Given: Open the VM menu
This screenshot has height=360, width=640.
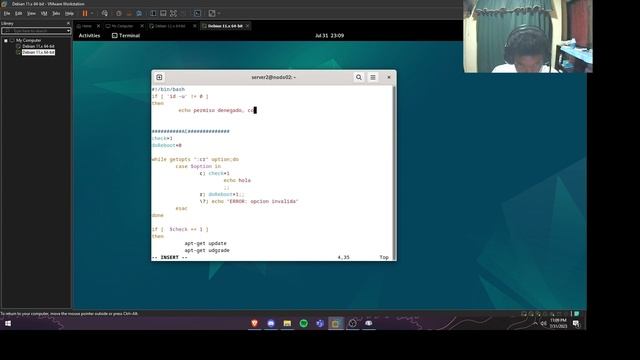Looking at the screenshot, I should point(44,13).
